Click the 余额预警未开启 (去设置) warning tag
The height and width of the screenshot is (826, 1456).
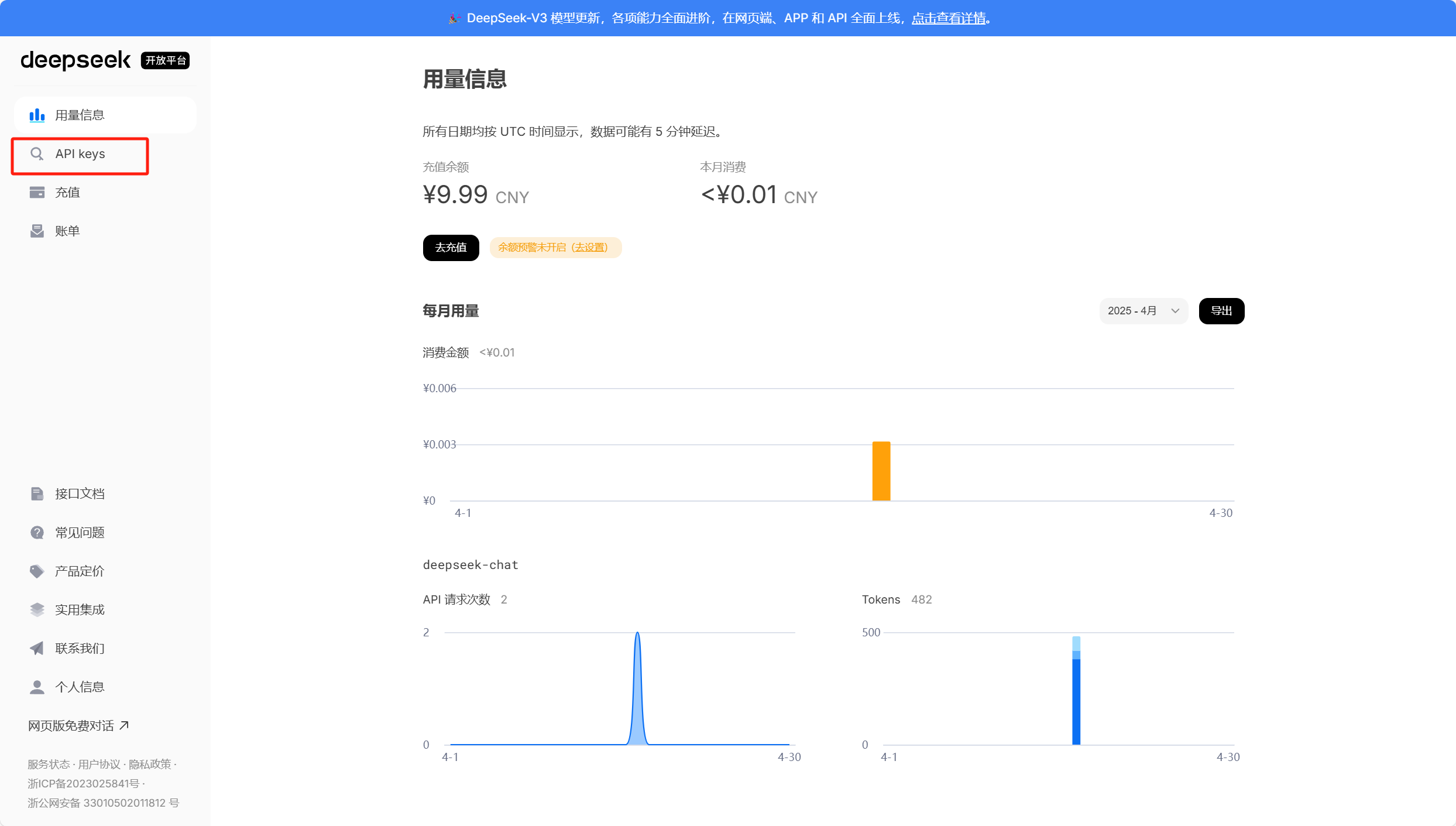[555, 248]
